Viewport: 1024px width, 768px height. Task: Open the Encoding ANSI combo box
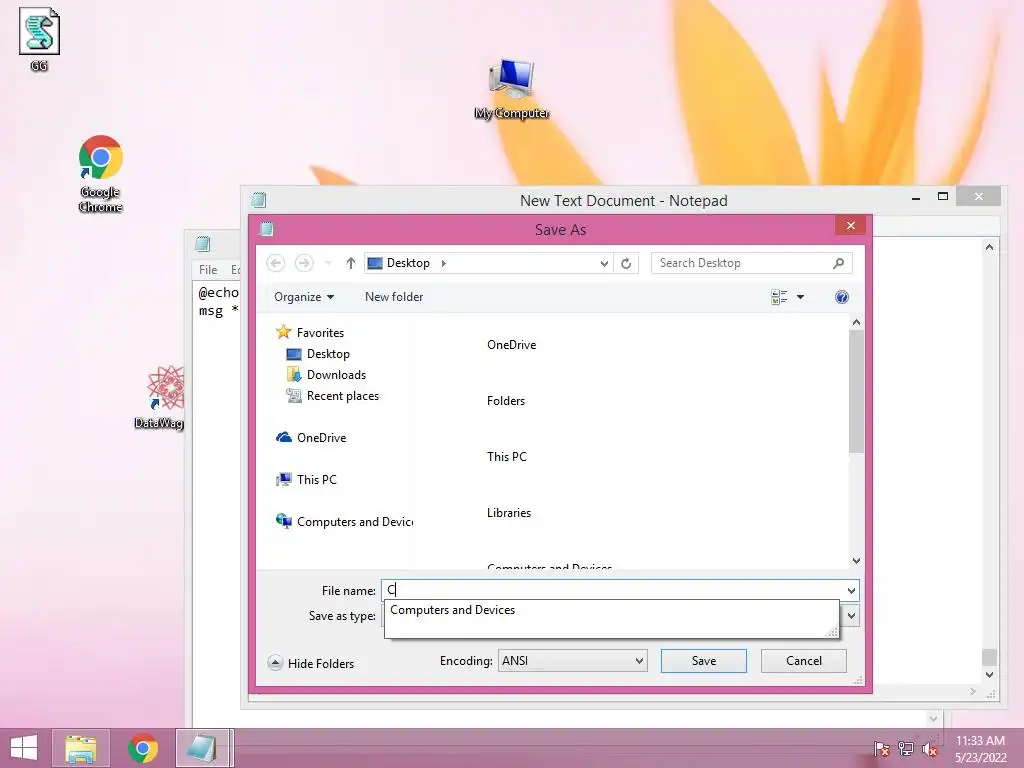tap(573, 661)
